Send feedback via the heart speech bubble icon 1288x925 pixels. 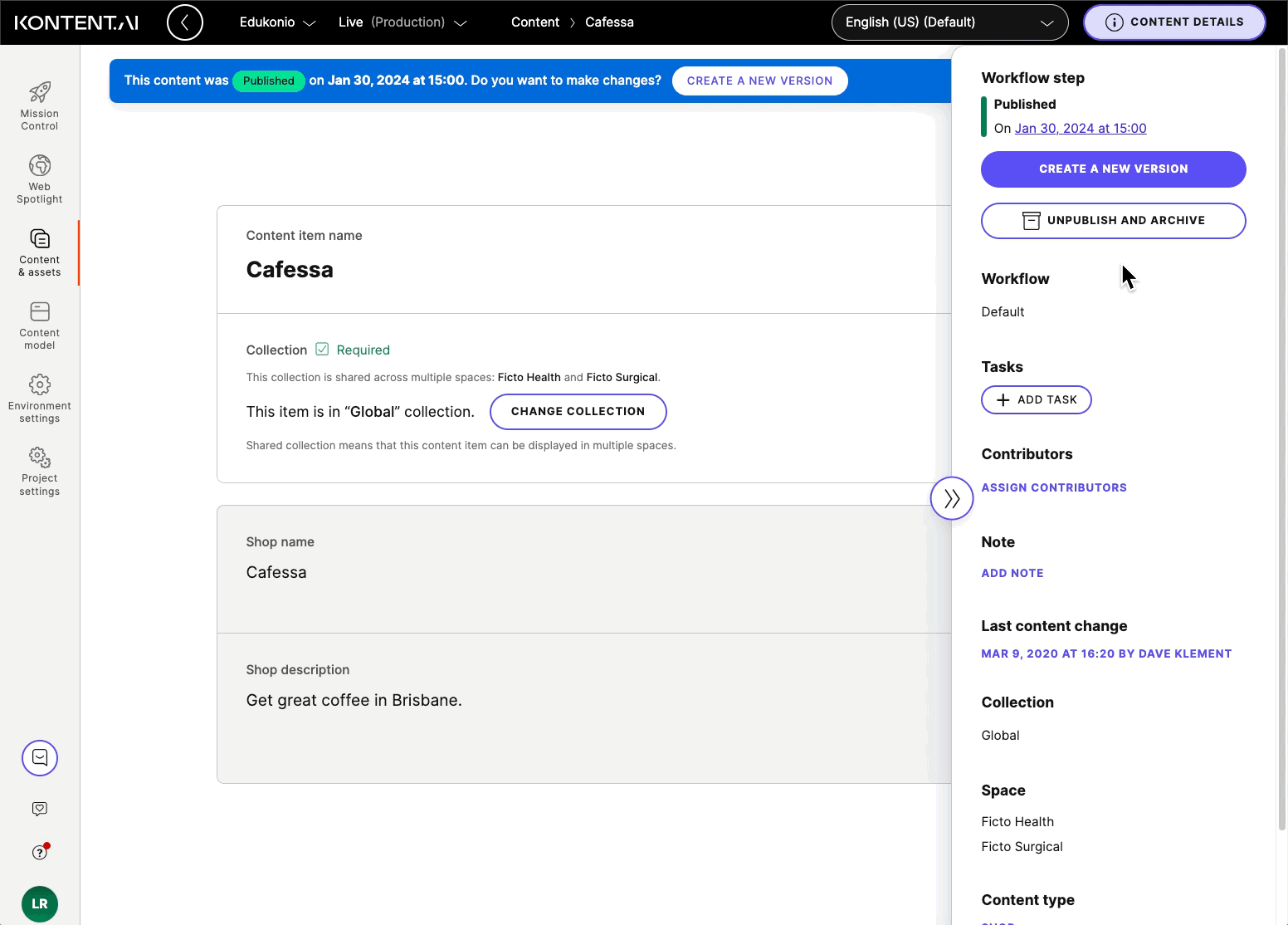(x=39, y=808)
